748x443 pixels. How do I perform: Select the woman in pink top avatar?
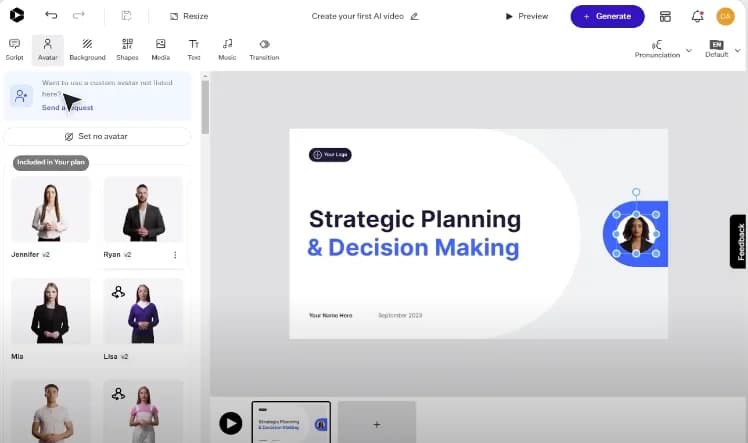click(143, 412)
